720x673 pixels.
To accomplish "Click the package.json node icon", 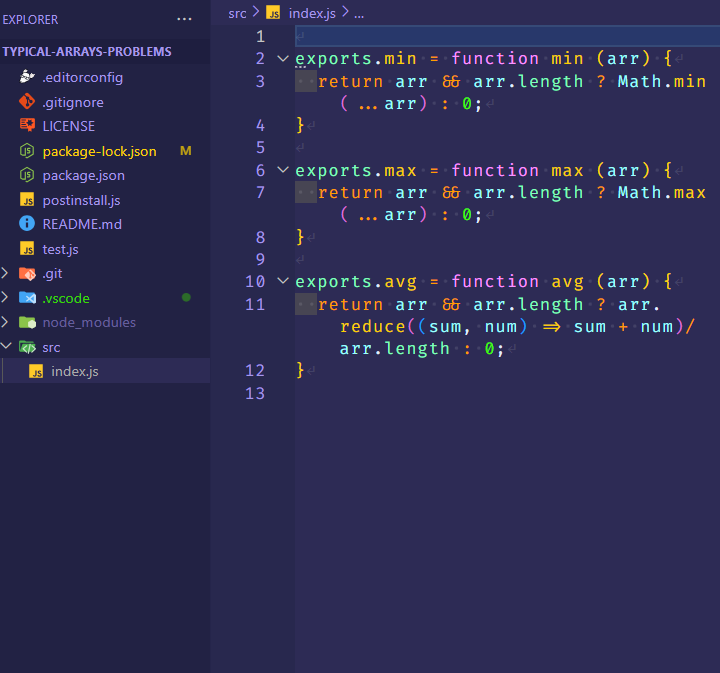I will click(27, 175).
